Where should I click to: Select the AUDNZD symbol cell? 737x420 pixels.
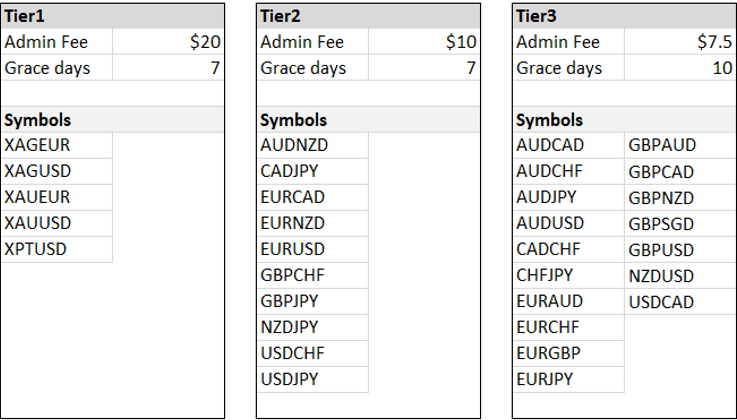[313, 145]
